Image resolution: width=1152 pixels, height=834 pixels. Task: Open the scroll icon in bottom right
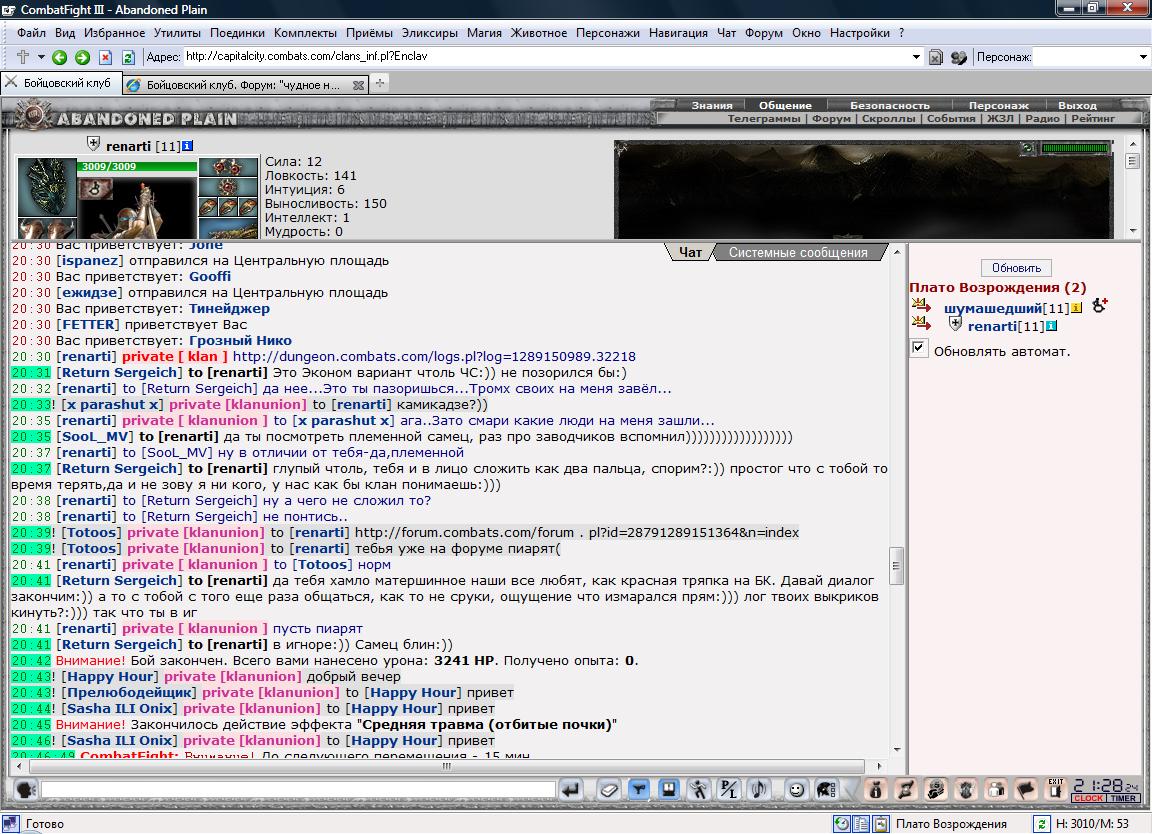[905, 790]
